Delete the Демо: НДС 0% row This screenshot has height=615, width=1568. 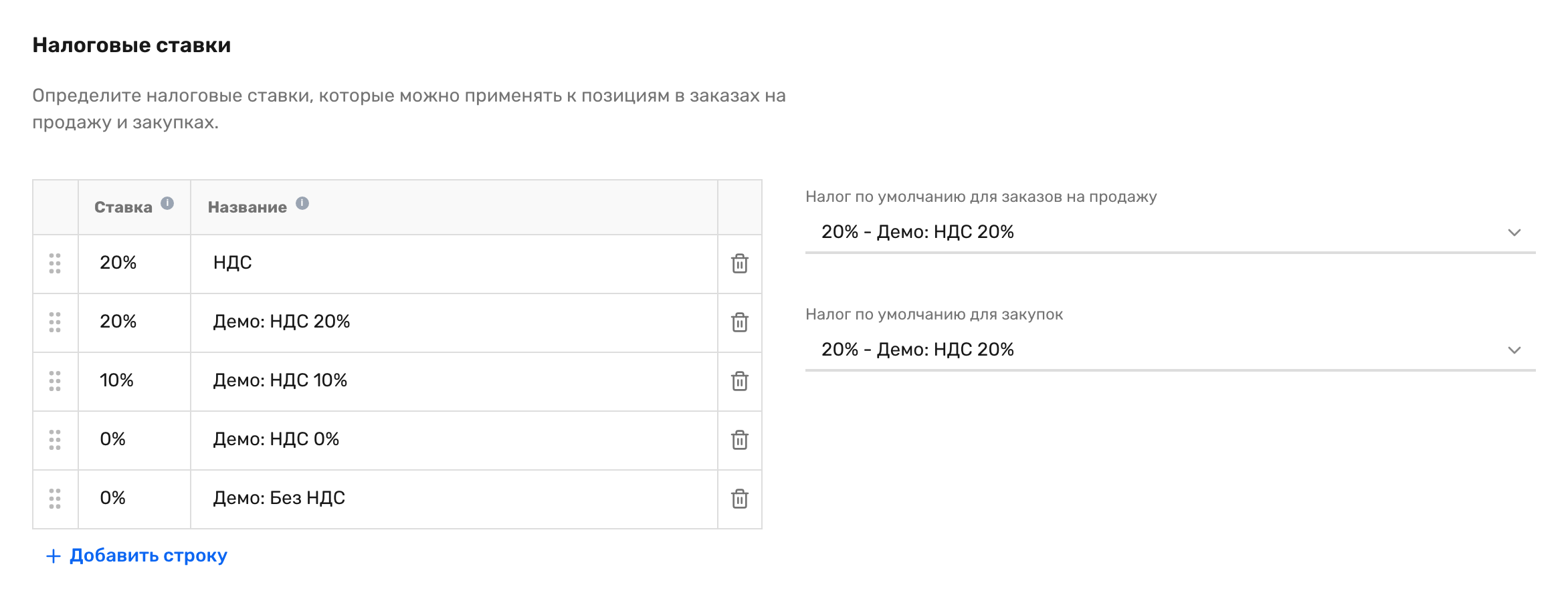click(x=739, y=440)
